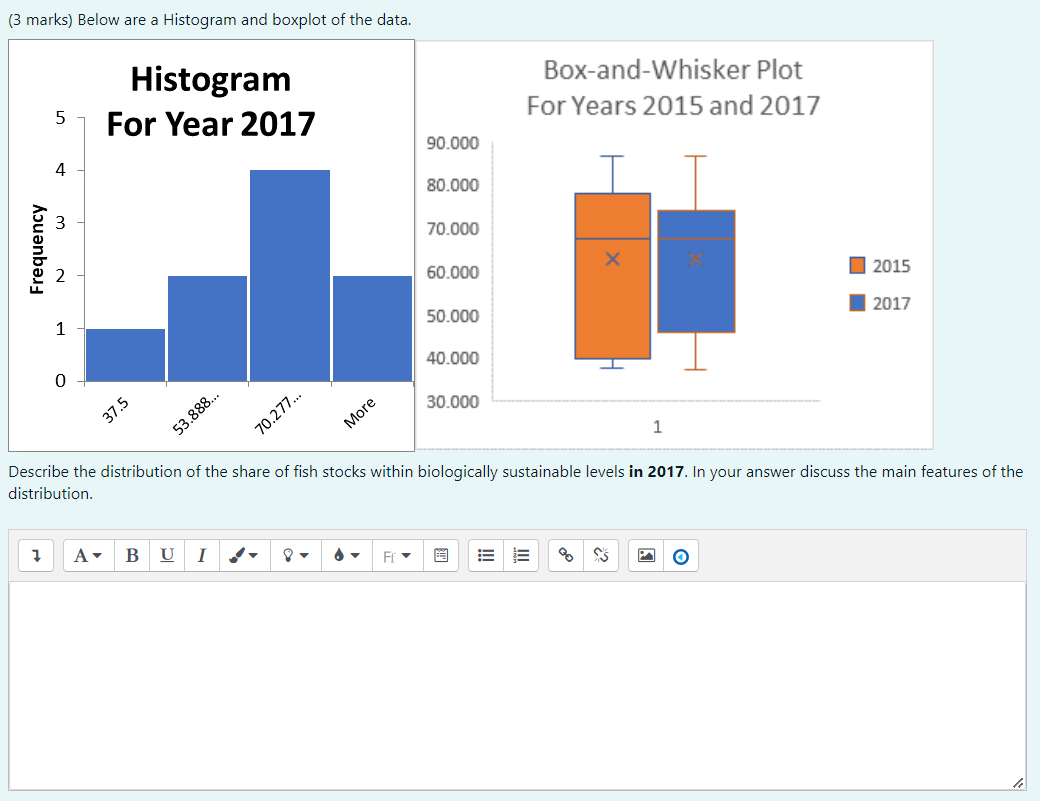Click the '2017' legend label
Screen dimensions: 1040x801
point(891,303)
